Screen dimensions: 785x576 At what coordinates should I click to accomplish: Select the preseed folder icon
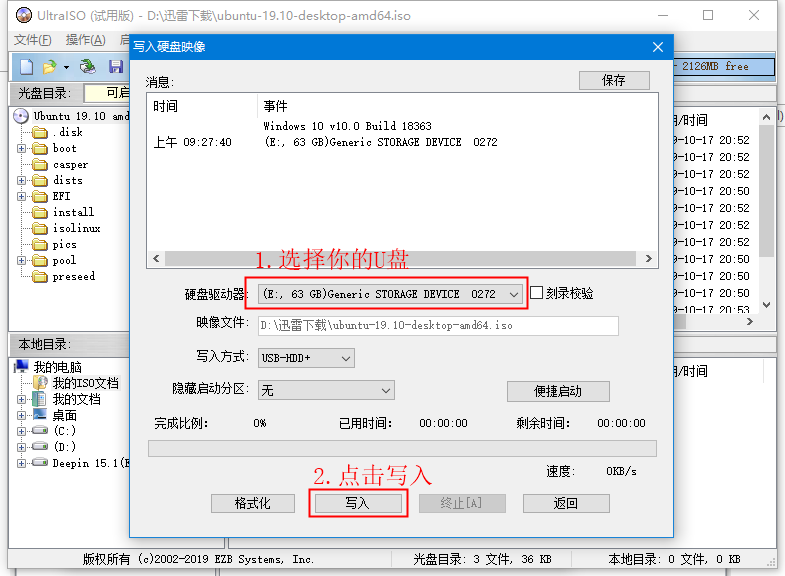40,277
